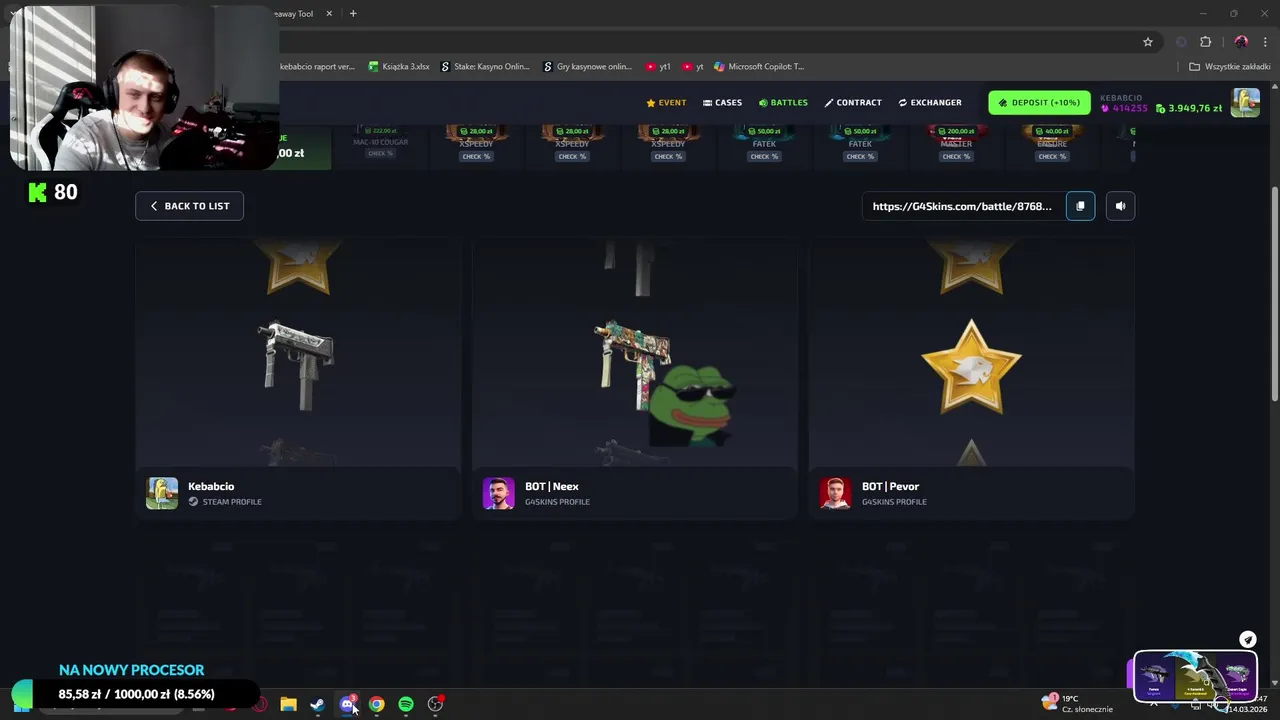Open the yt1 YouTube bookmark
Image resolution: width=1280 pixels, height=720 pixels.
tap(658, 67)
